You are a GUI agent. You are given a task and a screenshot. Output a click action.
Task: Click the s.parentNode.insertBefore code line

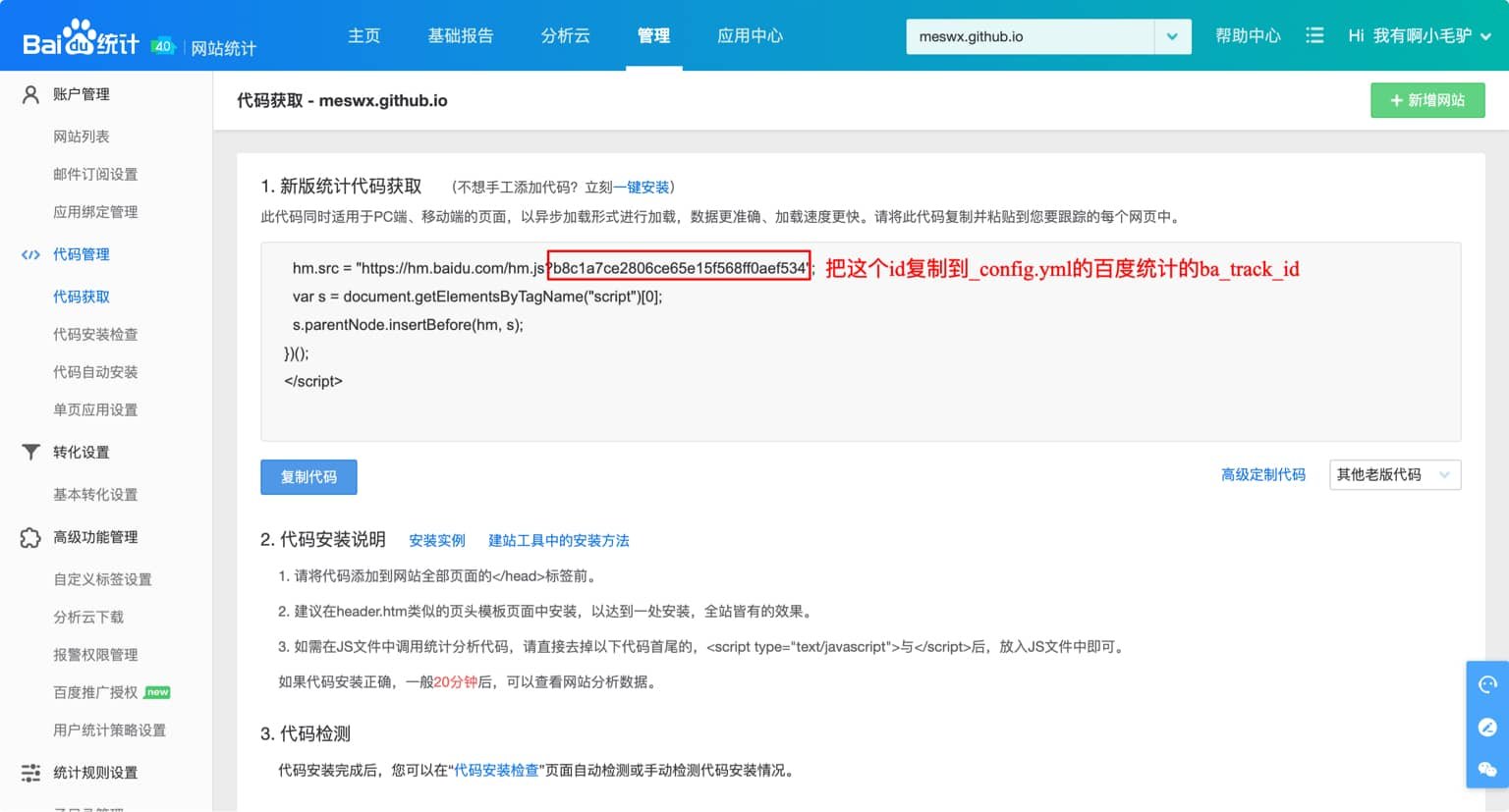click(408, 325)
